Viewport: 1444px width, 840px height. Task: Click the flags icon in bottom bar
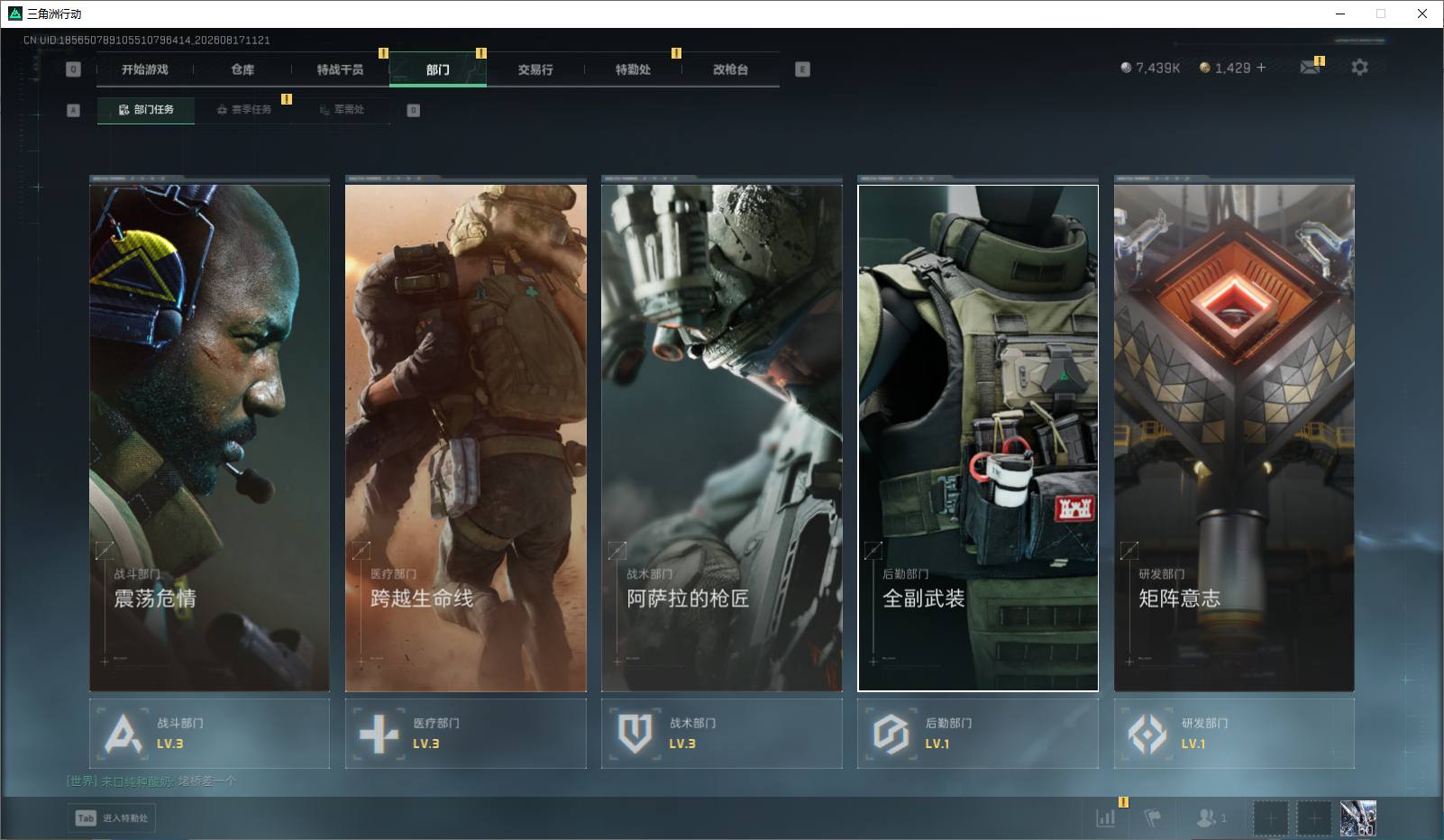tap(1153, 817)
